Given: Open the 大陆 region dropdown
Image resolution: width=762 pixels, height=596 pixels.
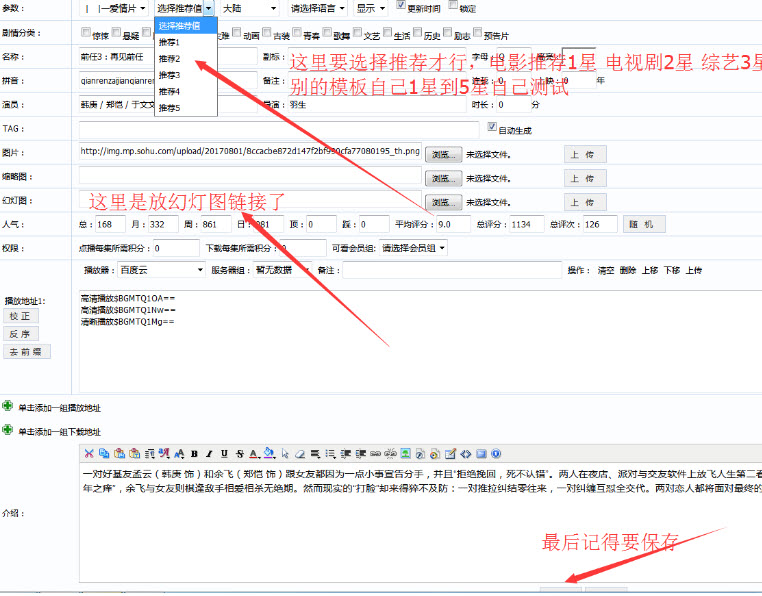Looking at the screenshot, I should [x=250, y=8].
